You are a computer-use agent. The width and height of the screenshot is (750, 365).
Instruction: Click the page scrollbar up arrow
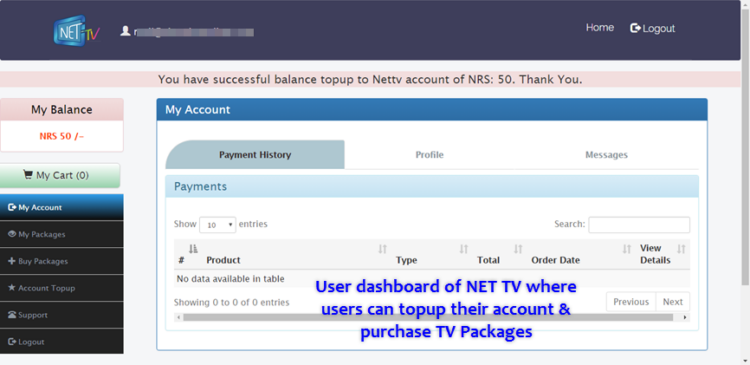(x=745, y=4)
